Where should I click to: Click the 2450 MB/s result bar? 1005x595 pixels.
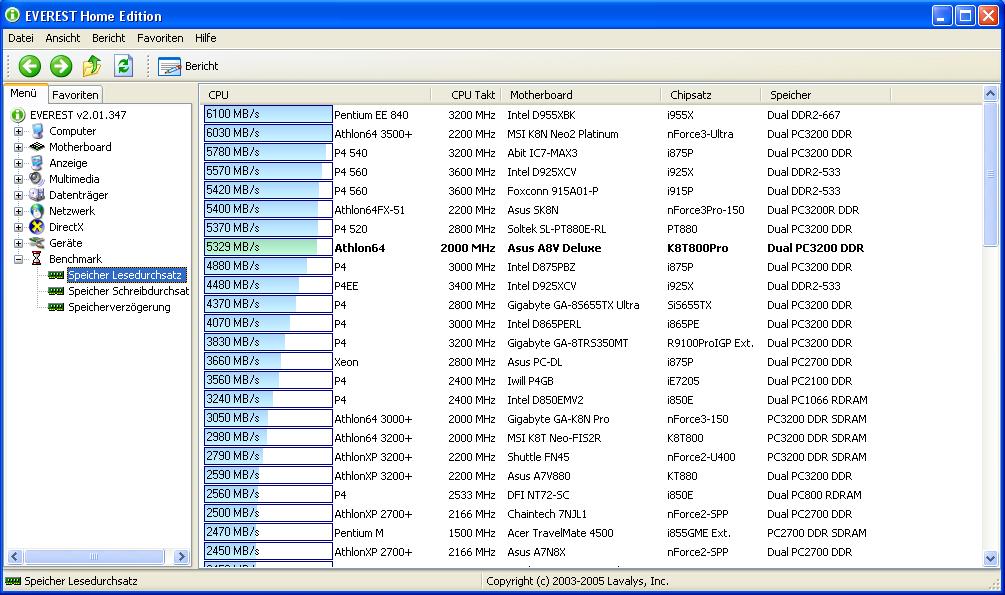tap(268, 551)
